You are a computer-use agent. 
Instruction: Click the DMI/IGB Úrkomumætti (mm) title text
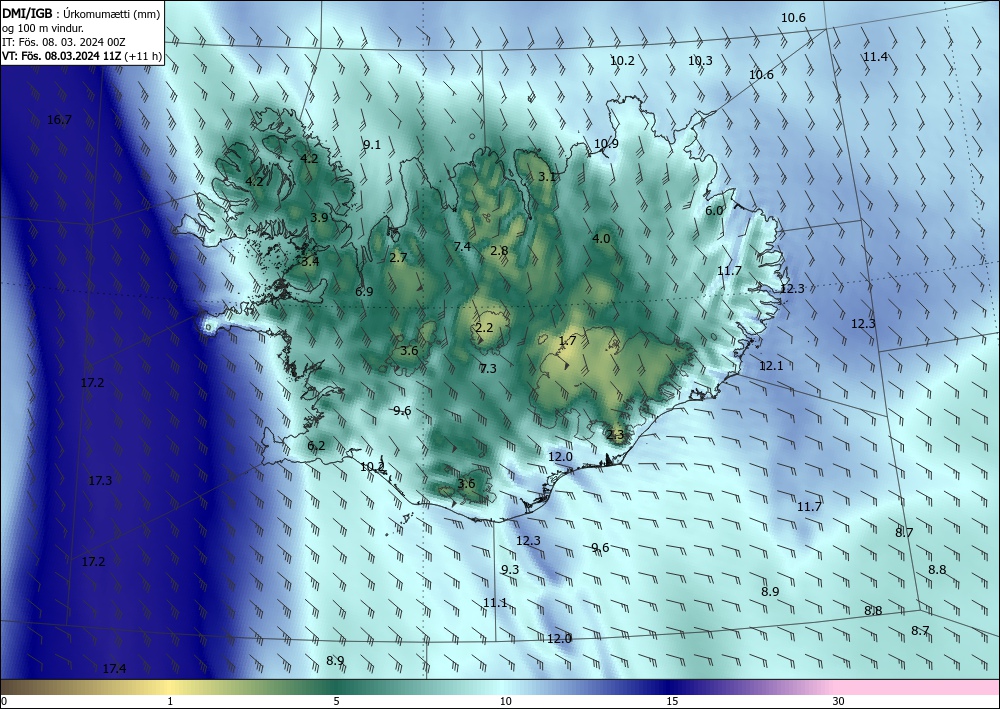[81, 14]
